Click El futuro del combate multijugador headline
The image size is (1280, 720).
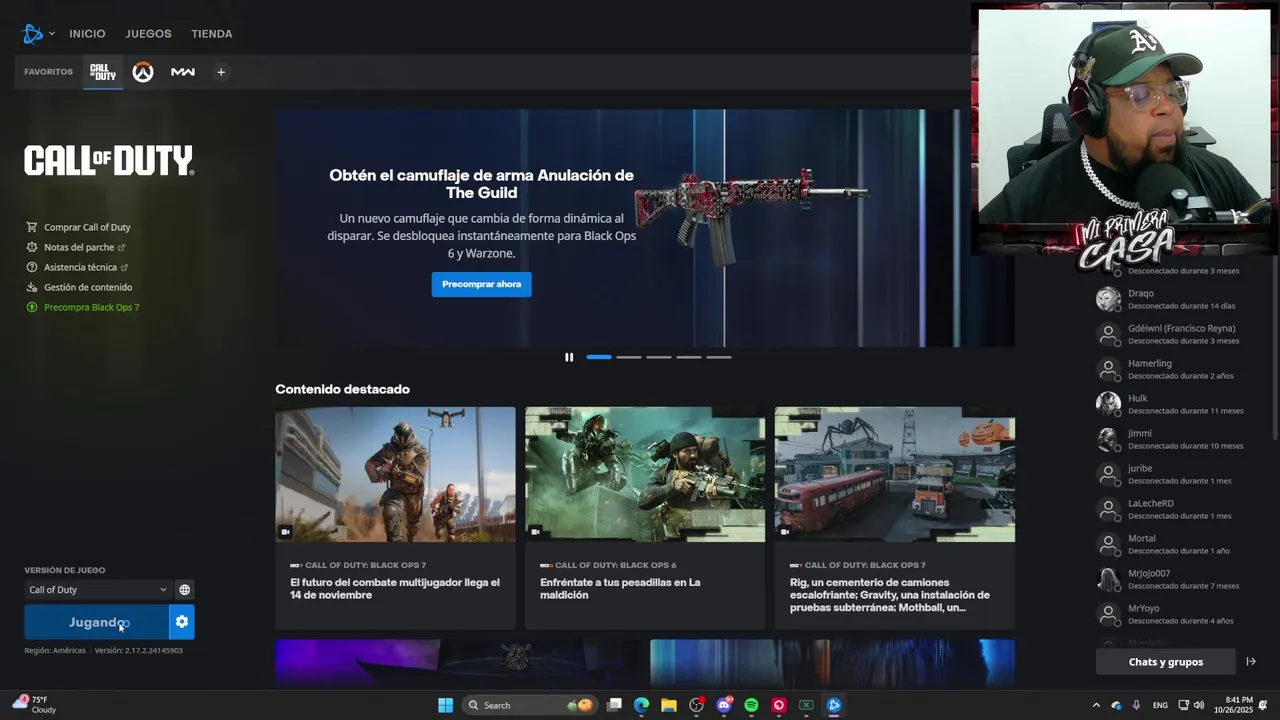point(395,589)
